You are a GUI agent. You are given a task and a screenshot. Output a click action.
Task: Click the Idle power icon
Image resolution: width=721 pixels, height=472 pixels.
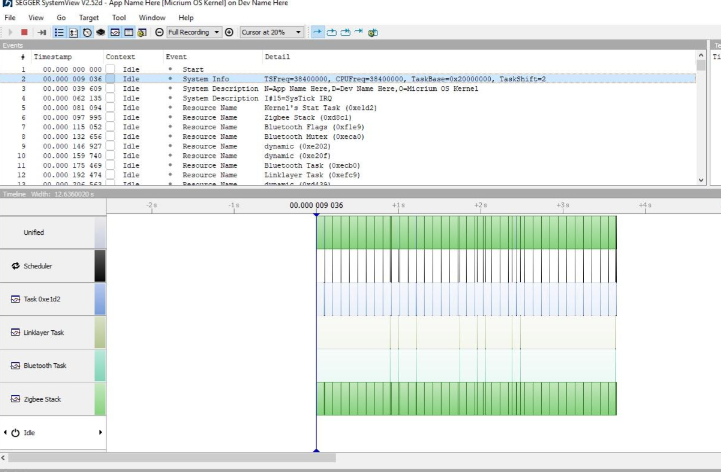15,432
